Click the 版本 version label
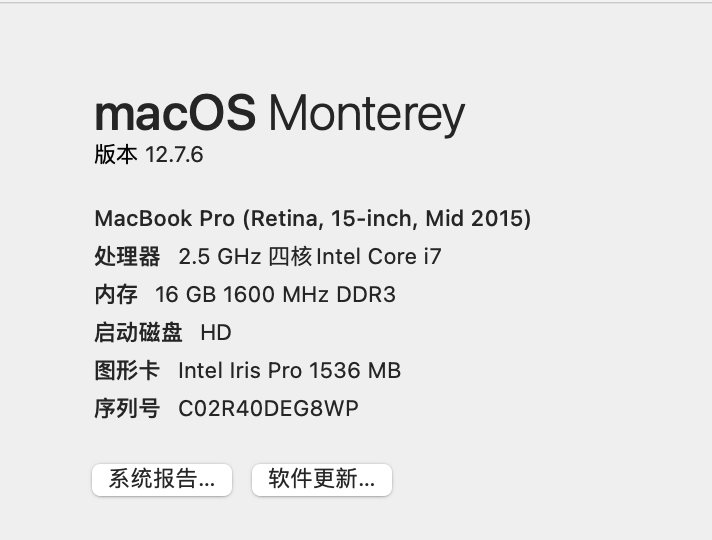The image size is (712, 540). (x=115, y=155)
